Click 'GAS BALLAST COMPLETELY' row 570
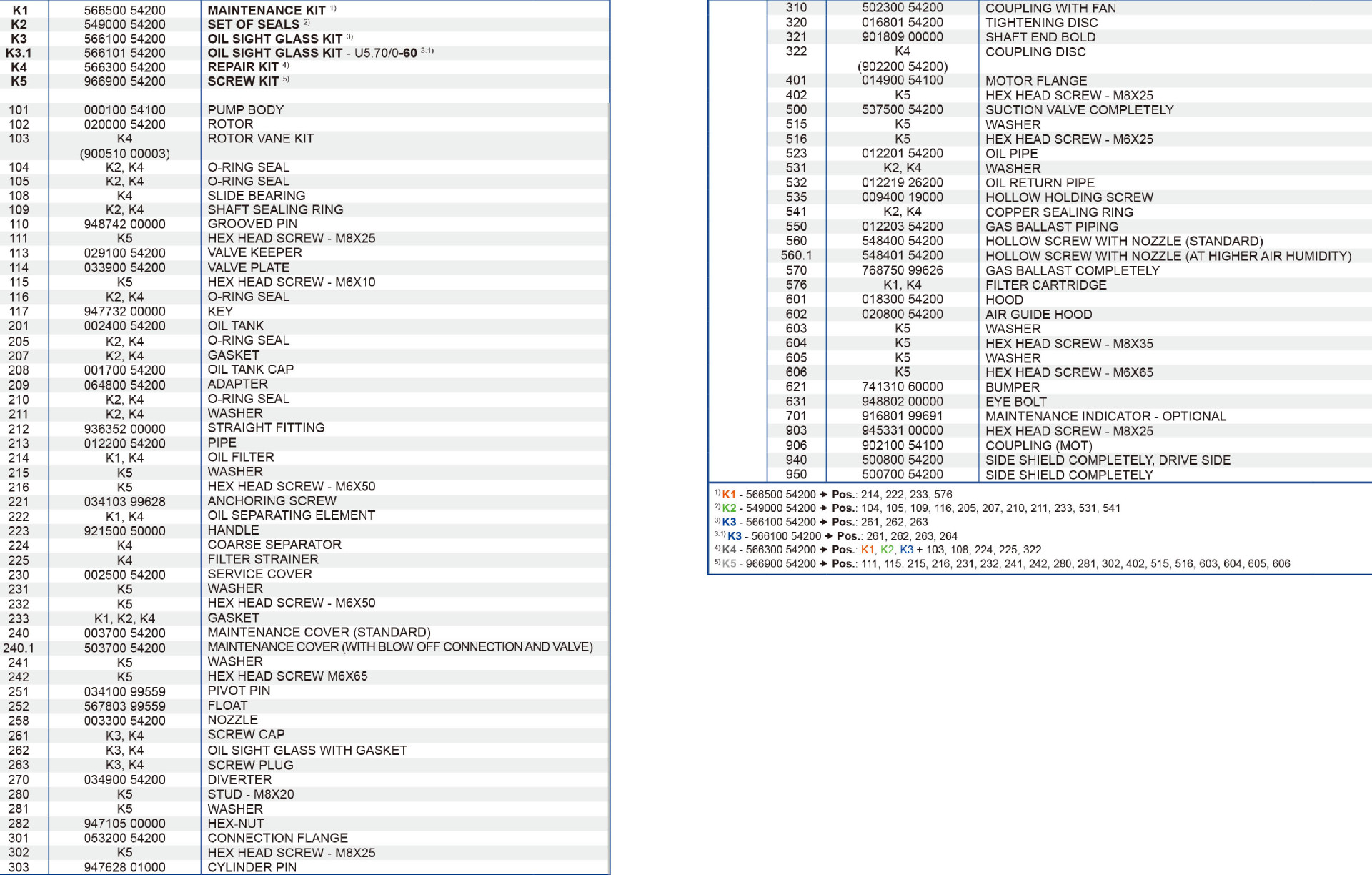 click(x=1073, y=270)
